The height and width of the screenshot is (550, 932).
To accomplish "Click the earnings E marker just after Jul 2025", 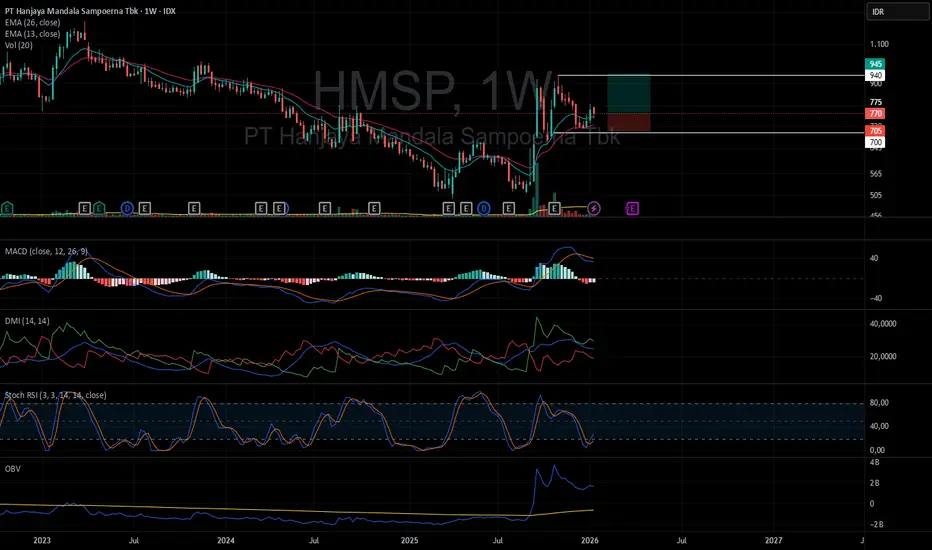I will tap(508, 208).
